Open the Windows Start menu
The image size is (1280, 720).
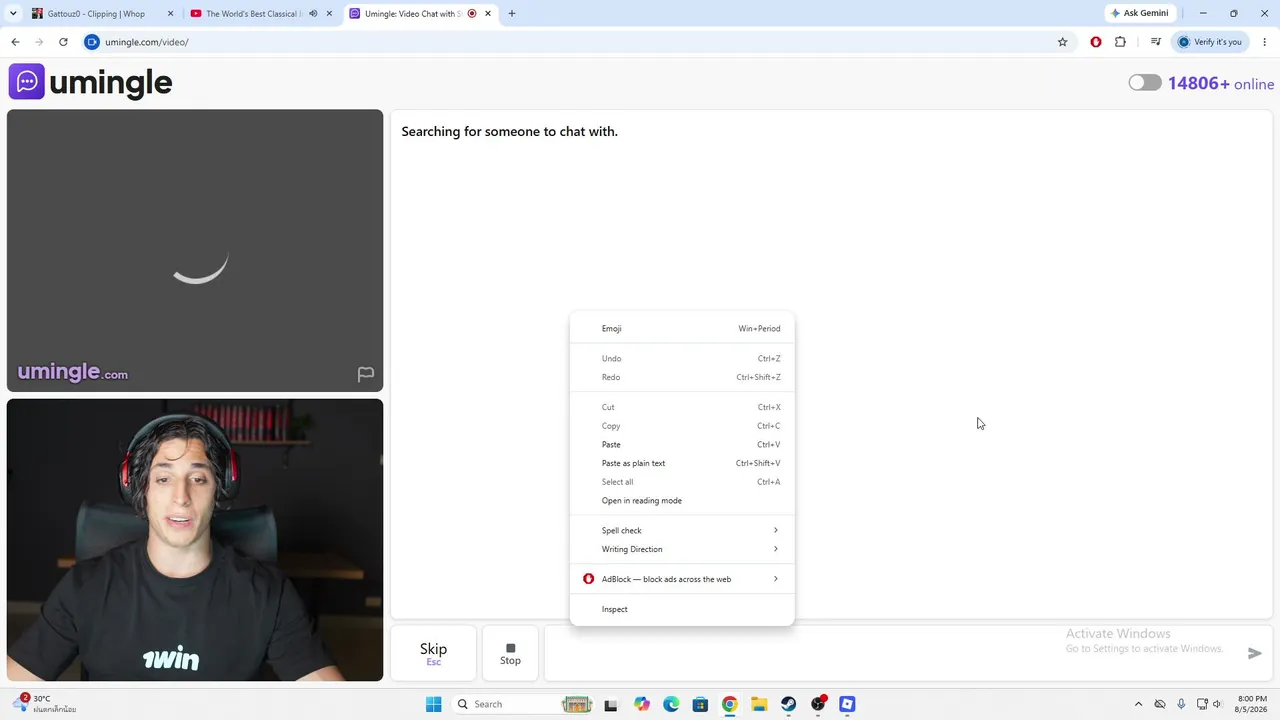pyautogui.click(x=433, y=704)
